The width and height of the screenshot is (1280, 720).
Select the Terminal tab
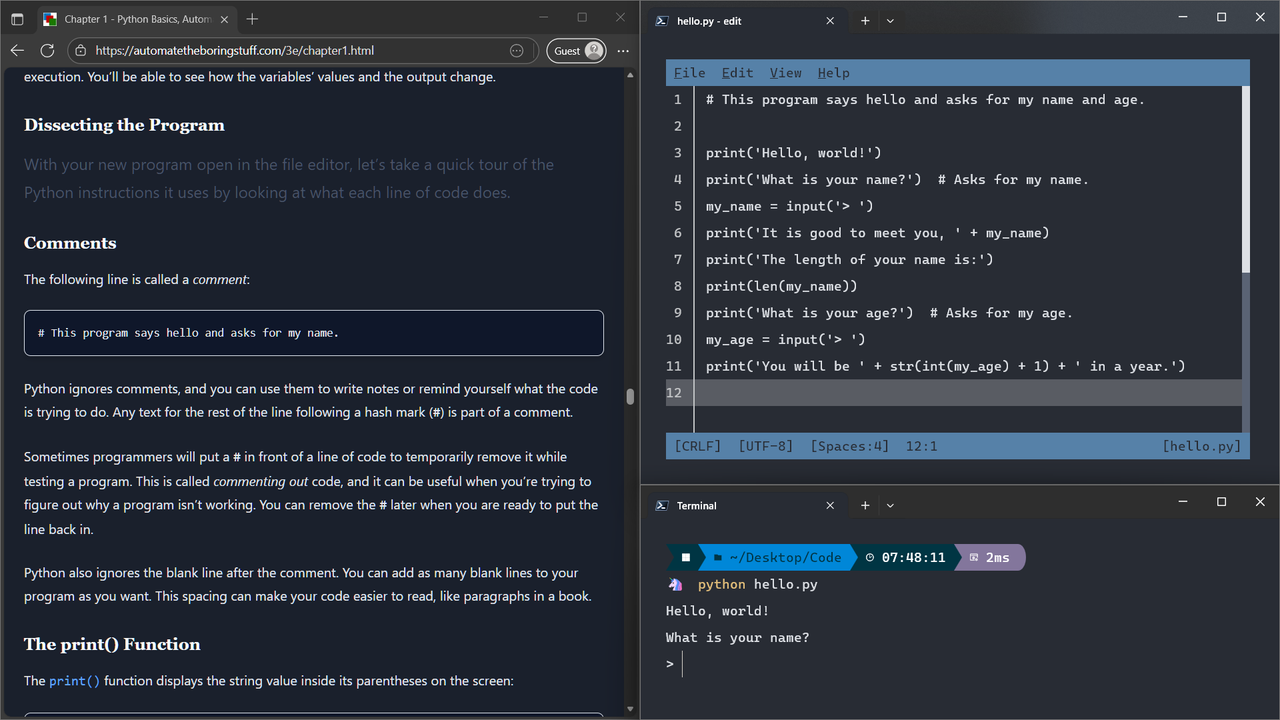pos(695,505)
